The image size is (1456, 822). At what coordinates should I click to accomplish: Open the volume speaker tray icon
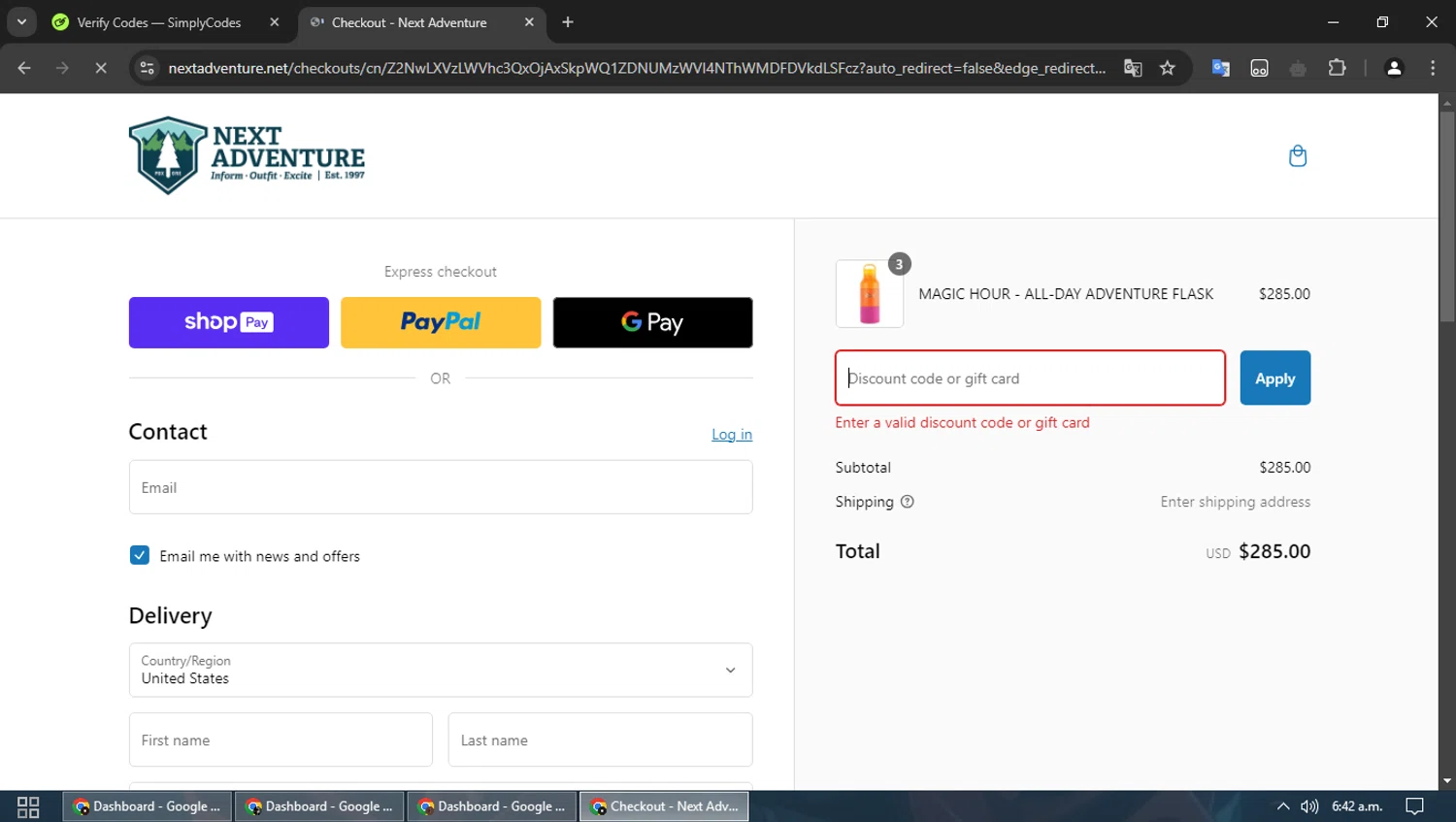coord(1309,806)
